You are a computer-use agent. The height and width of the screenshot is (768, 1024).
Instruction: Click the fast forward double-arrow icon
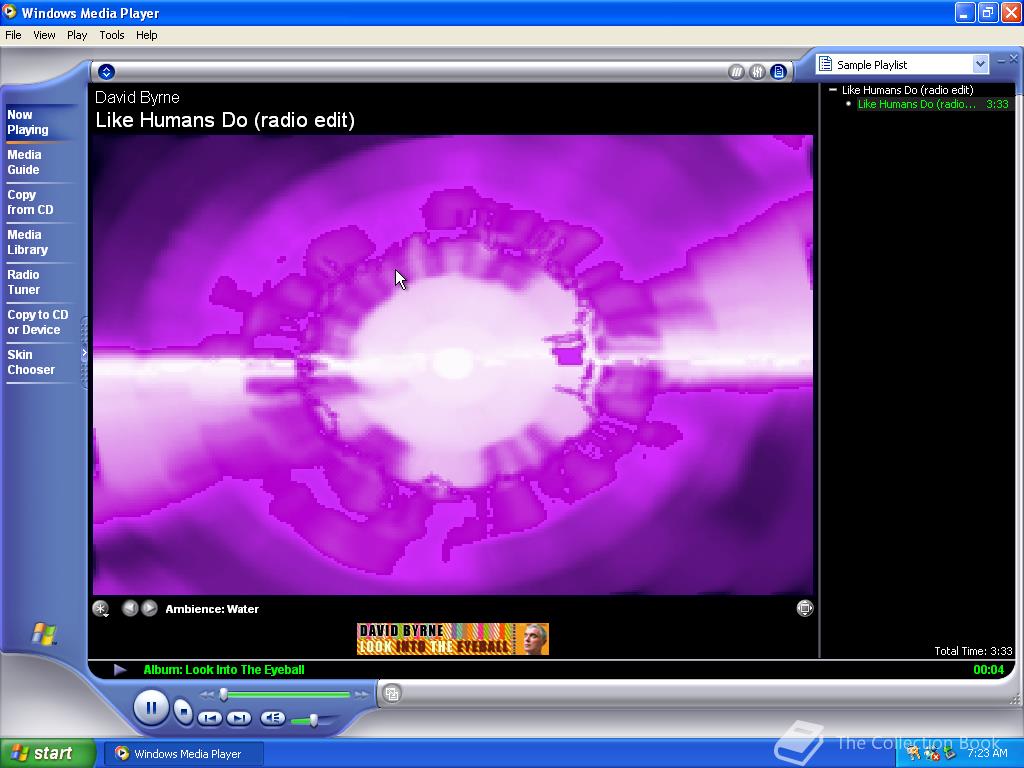click(360, 695)
